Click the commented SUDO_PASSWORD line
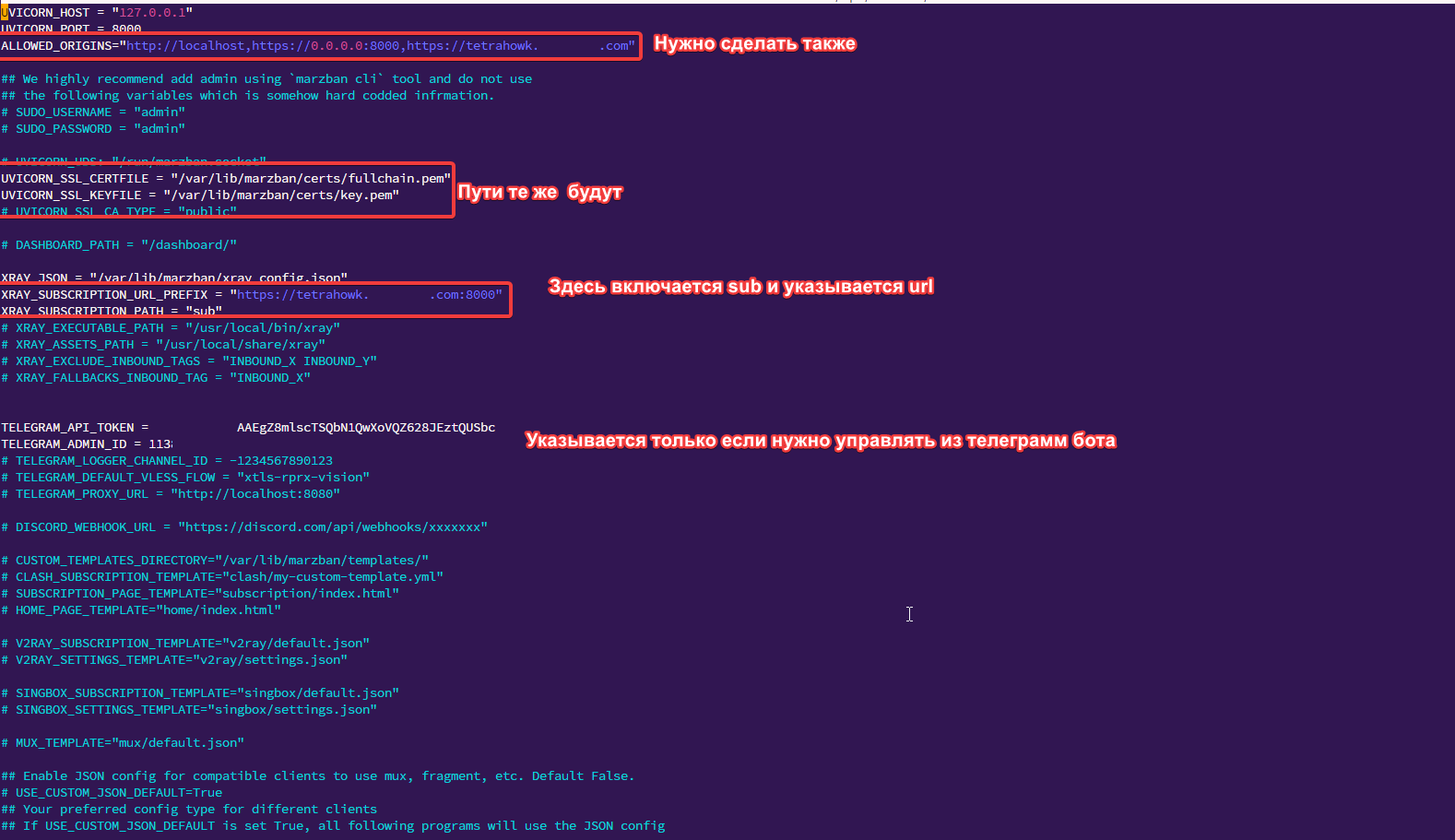The image size is (1455, 840). click(100, 129)
